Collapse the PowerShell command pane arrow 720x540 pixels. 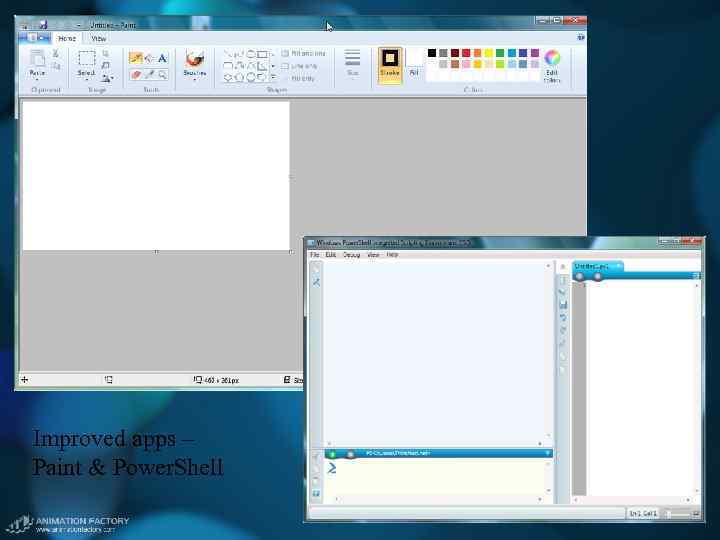[547, 454]
